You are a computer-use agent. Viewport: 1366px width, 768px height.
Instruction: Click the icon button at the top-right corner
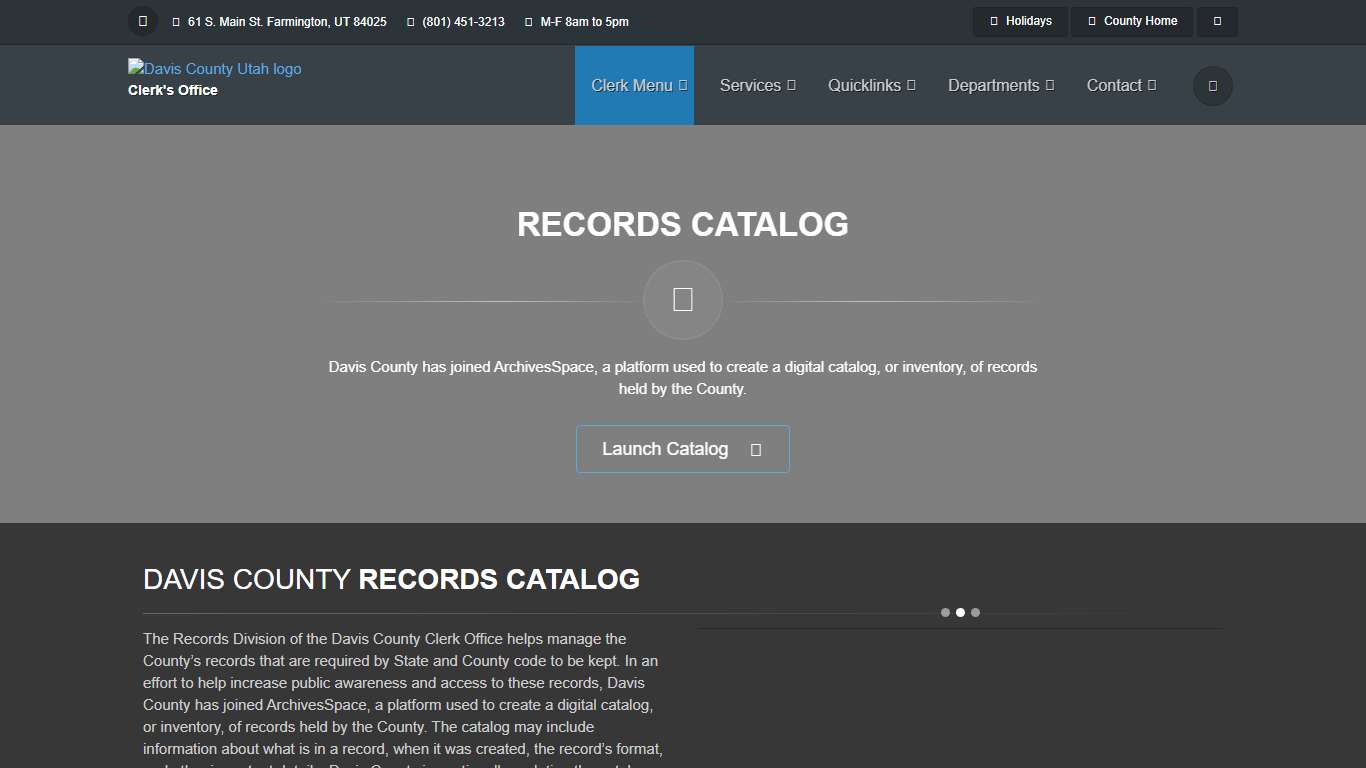(1217, 21)
